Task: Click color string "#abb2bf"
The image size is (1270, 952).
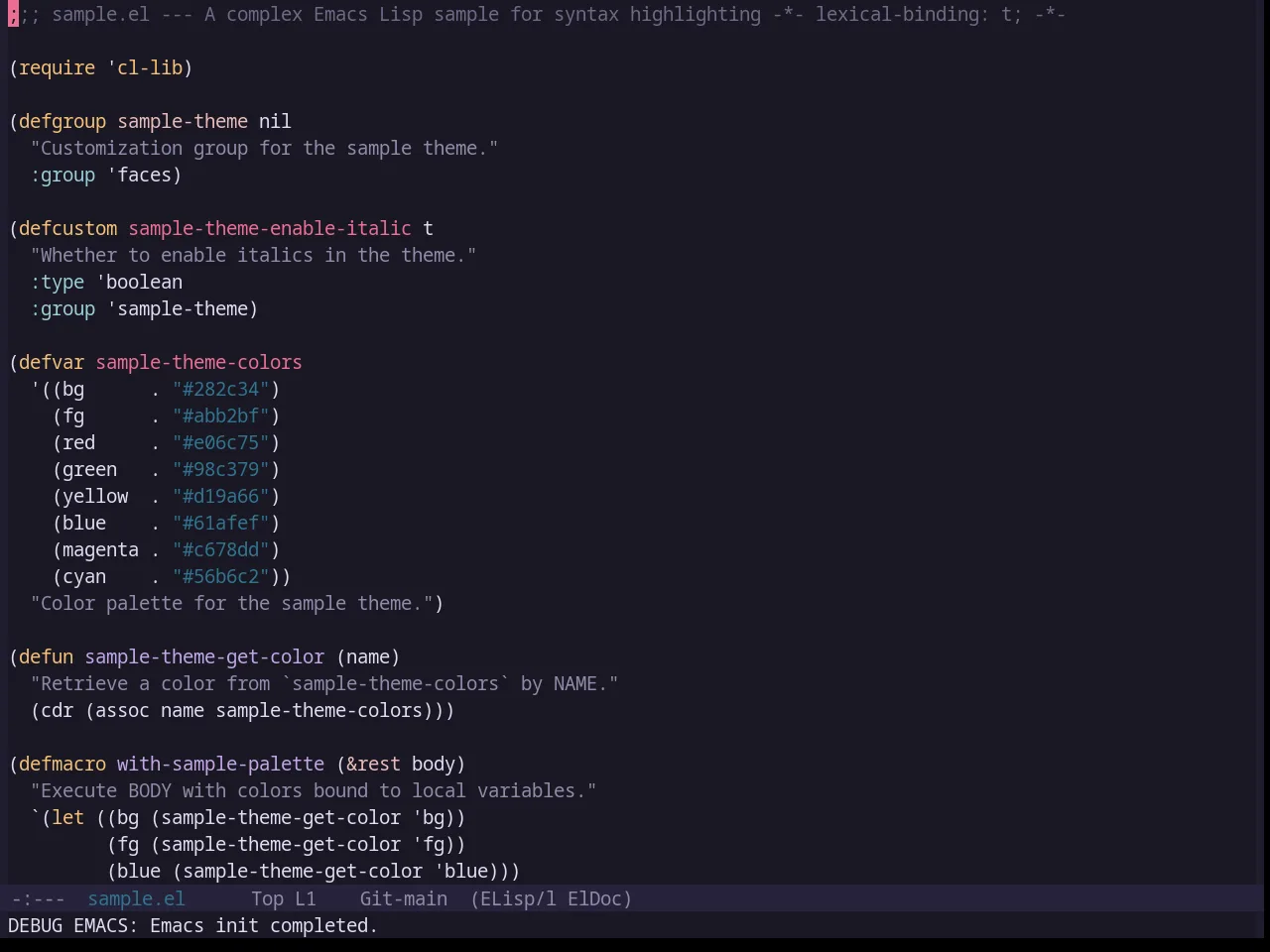Action: coord(220,416)
